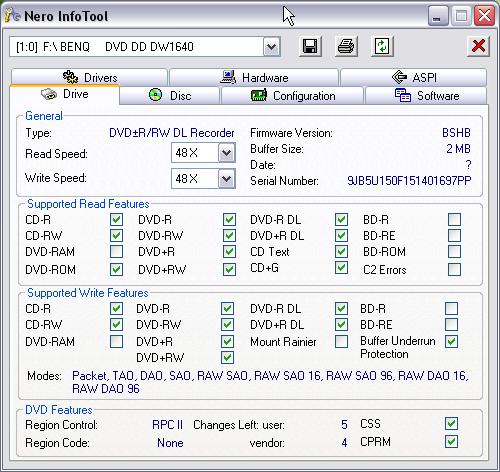
Task: Minimize the Nero InfoTool window
Action: (437, 16)
